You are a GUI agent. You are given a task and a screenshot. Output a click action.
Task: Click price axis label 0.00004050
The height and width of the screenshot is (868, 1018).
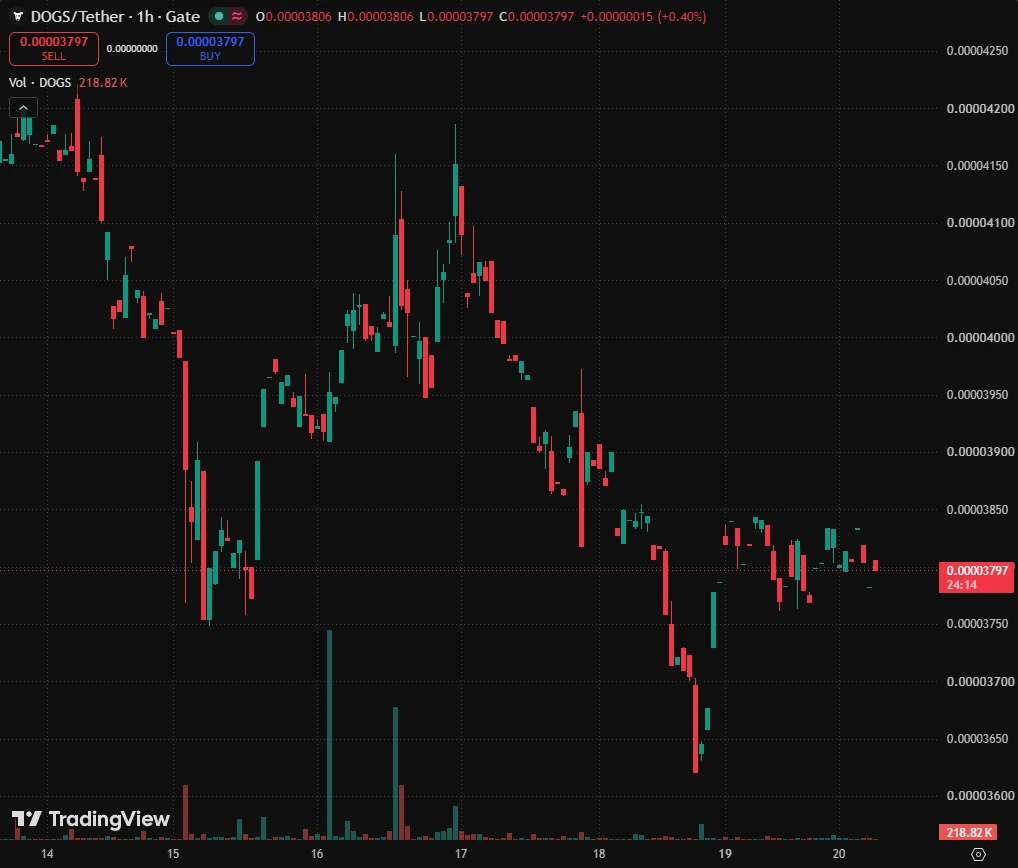[x=978, y=280]
